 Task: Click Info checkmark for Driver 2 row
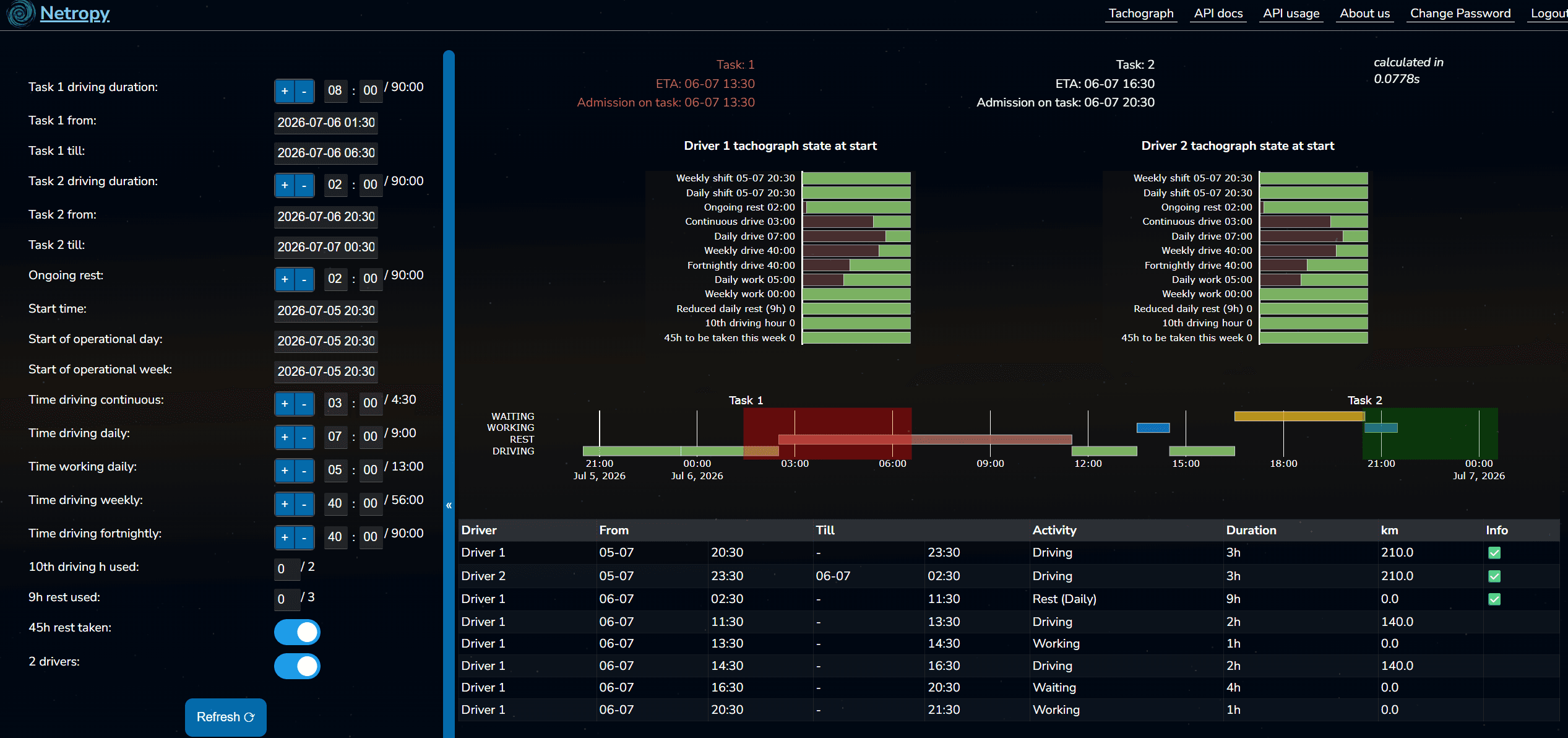(x=1494, y=576)
